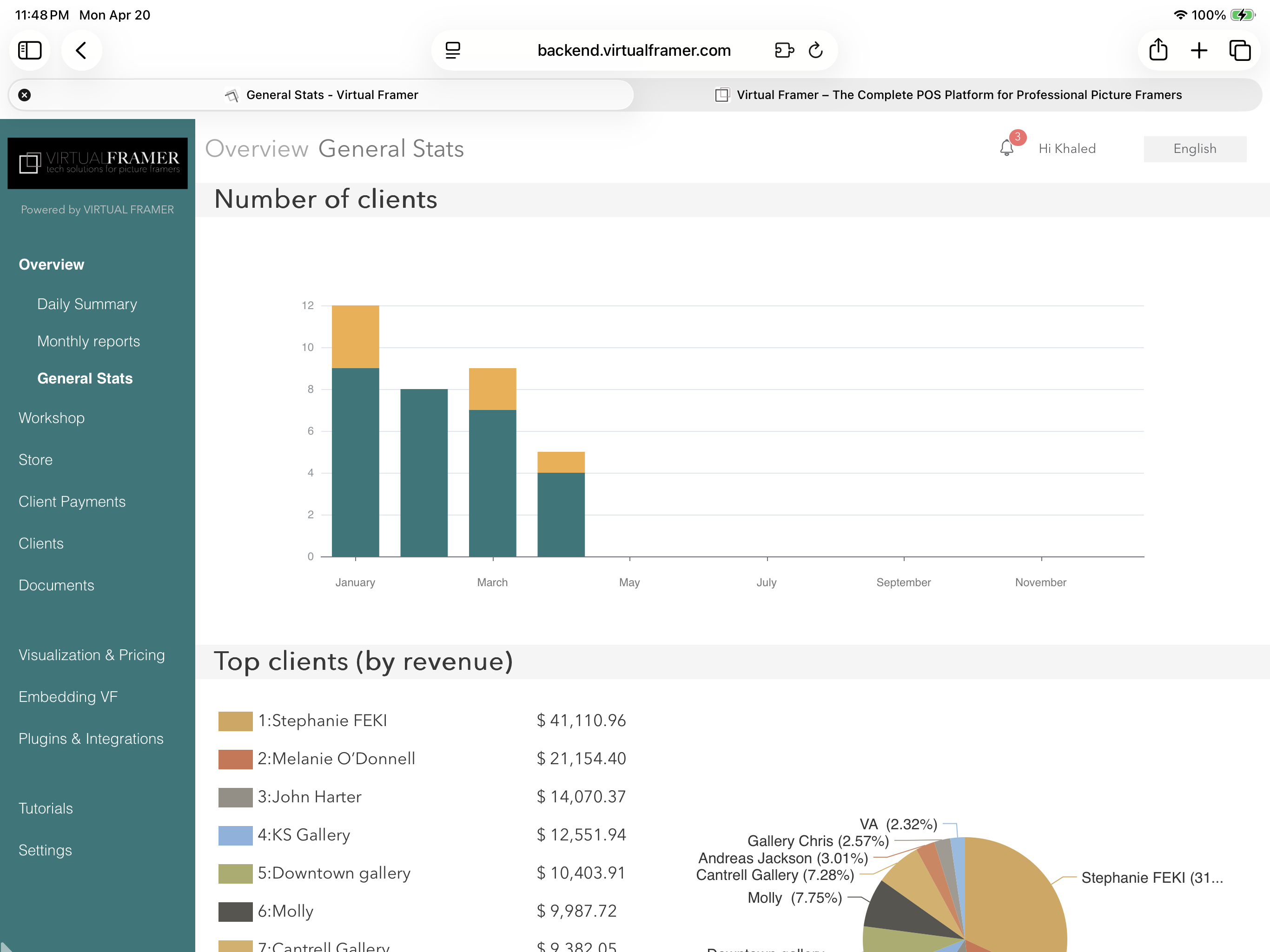The image size is (1270, 952).
Task: Open the extensions icon in address bar
Action: coord(784,51)
